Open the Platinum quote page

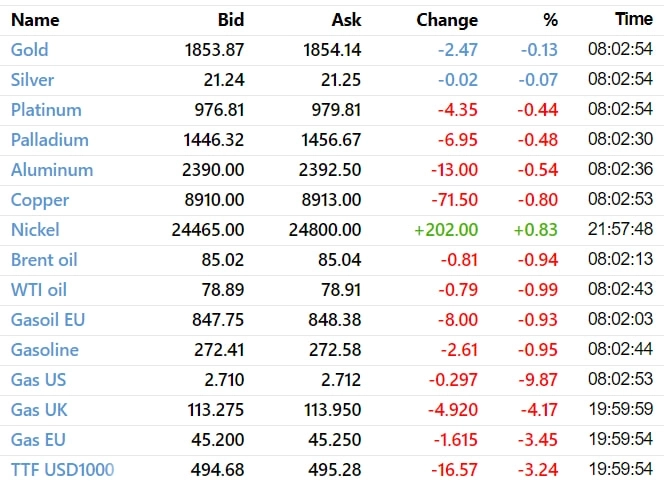pyautogui.click(x=46, y=110)
